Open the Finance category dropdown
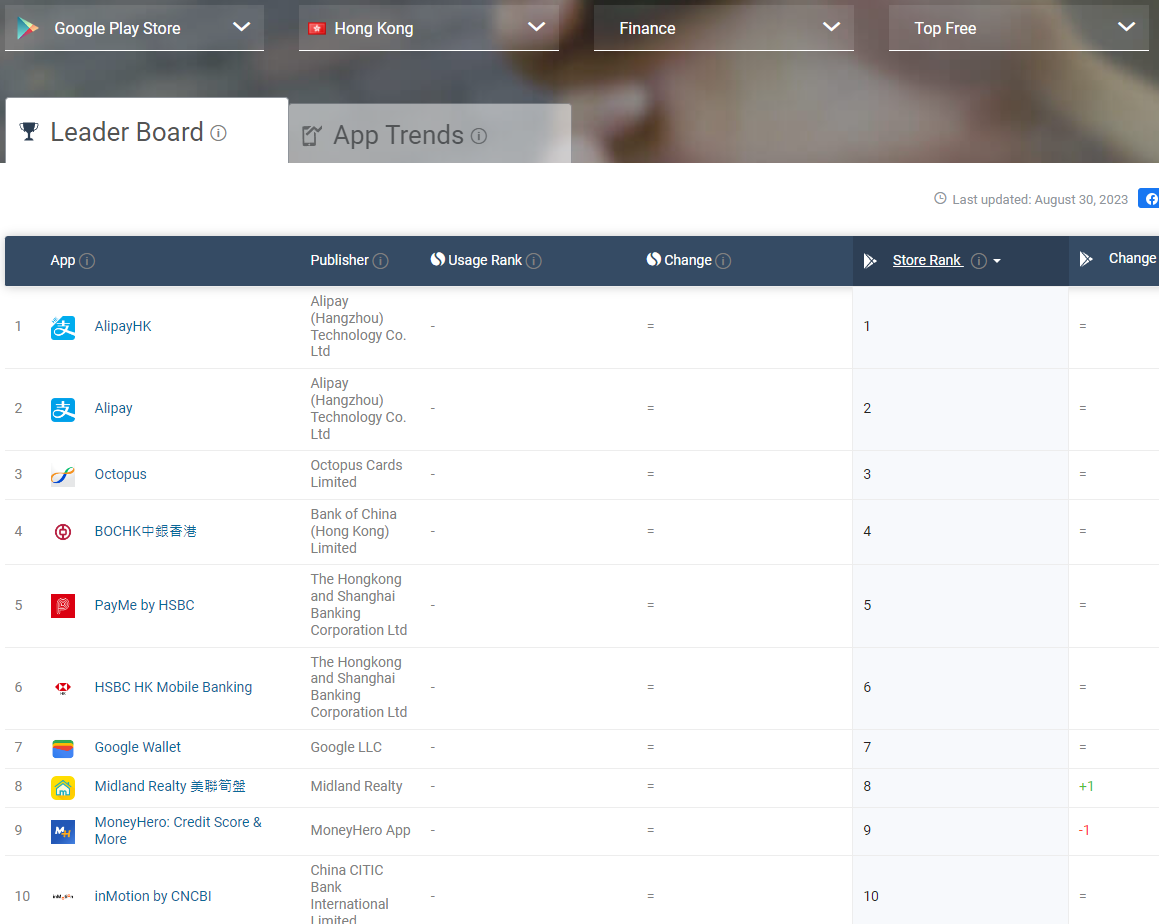Viewport: 1159px width, 924px height. point(724,28)
